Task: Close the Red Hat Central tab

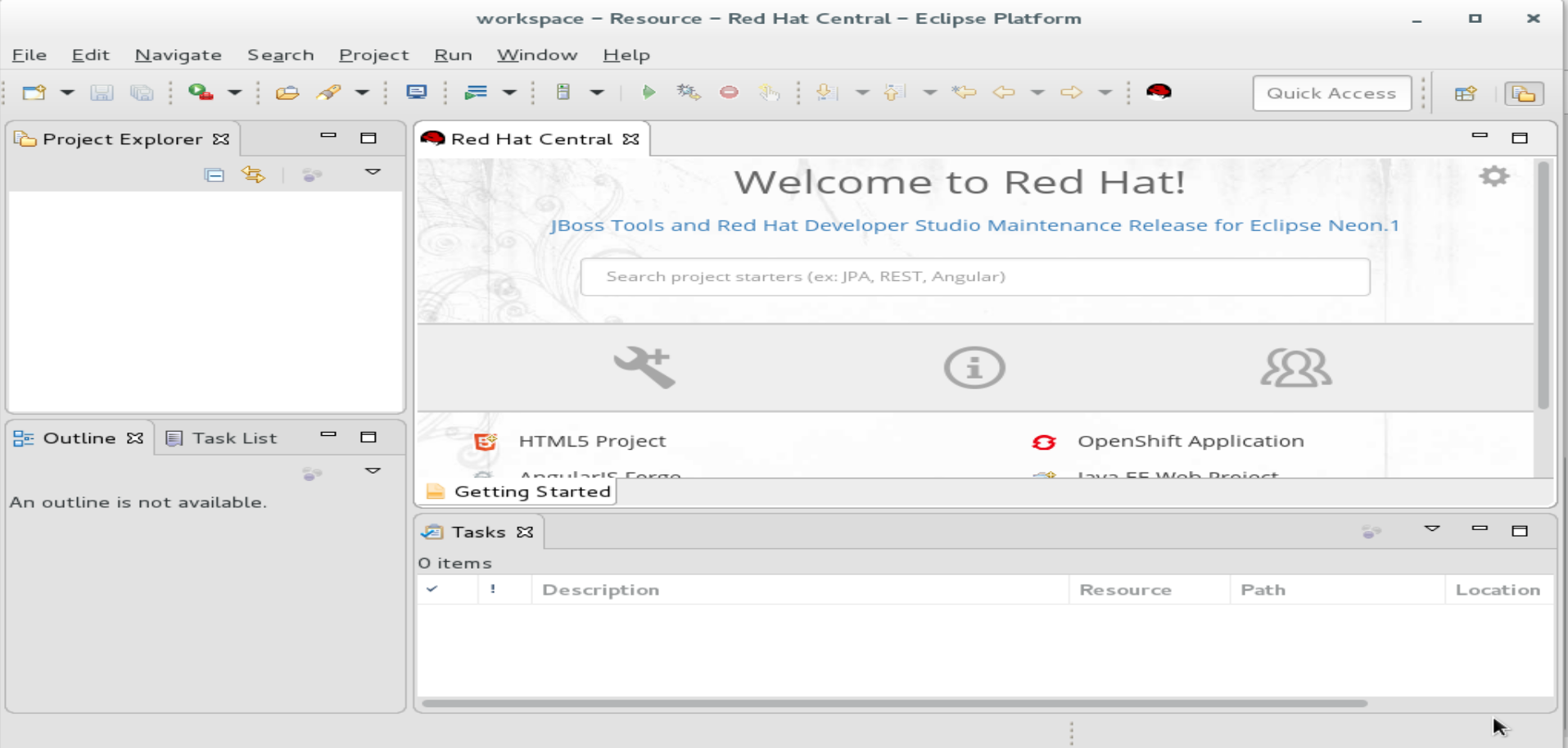Action: (x=630, y=139)
